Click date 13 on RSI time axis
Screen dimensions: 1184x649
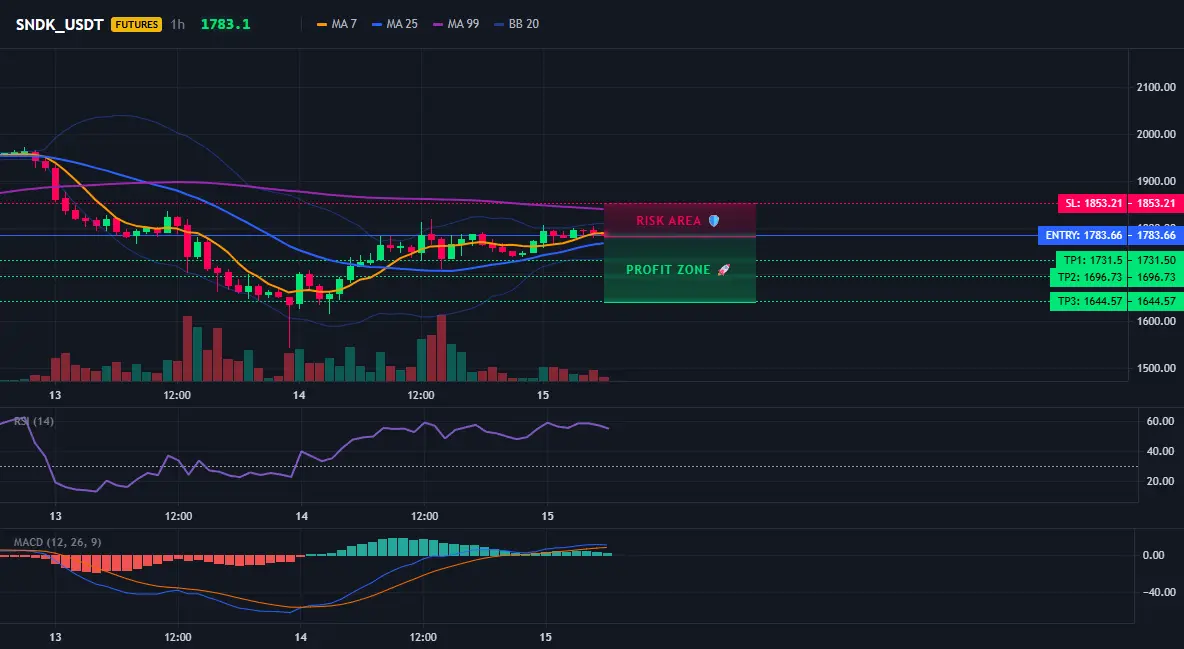[x=55, y=517]
